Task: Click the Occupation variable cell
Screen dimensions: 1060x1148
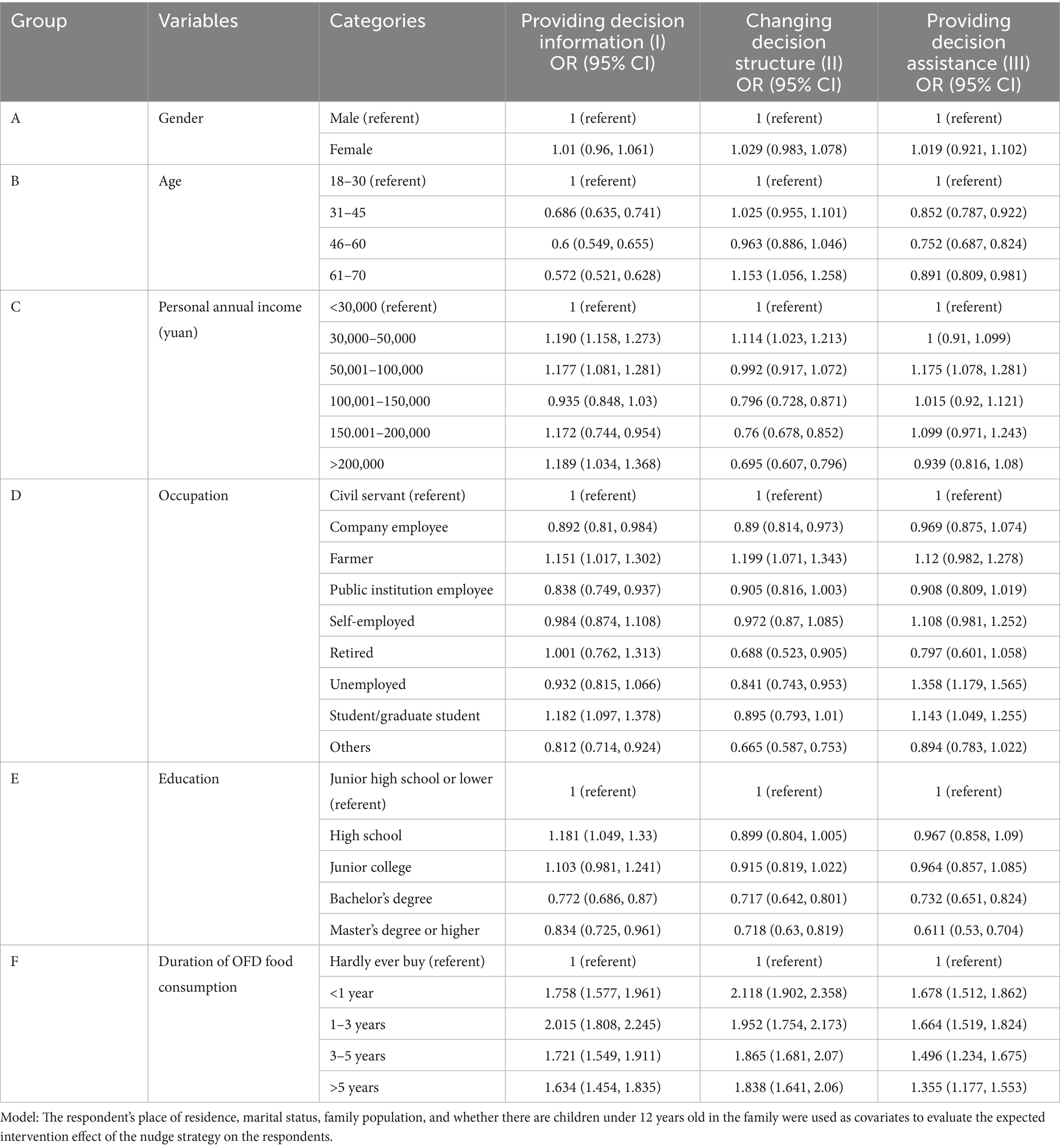Action: click(193, 496)
